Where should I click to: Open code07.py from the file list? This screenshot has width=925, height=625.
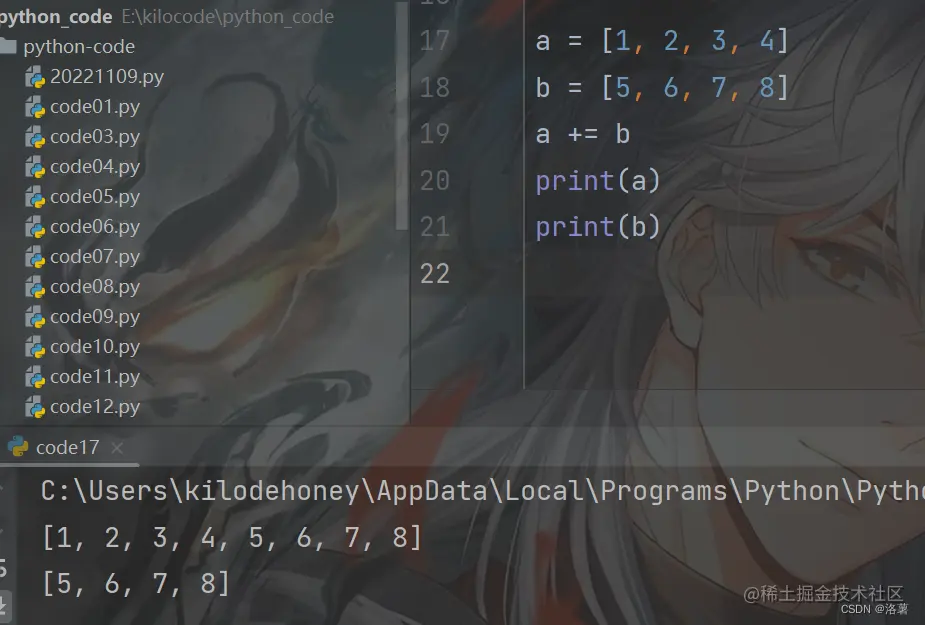[95, 257]
